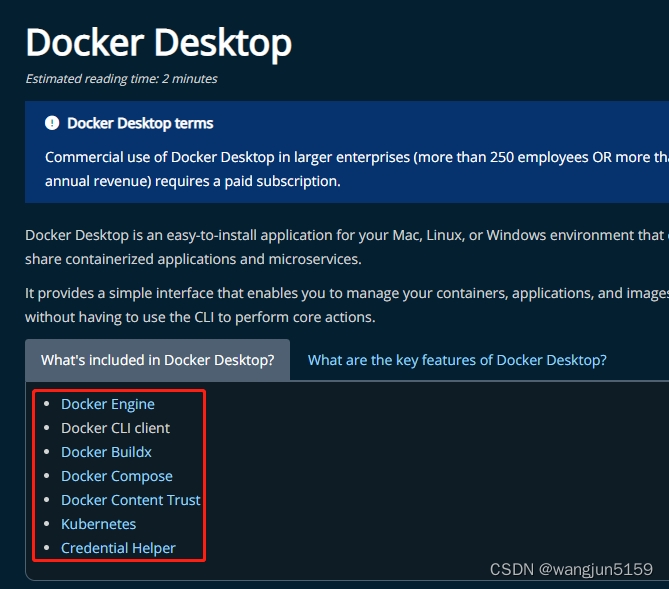Click the bullet point beside Kubernetes
The height and width of the screenshot is (589, 669).
click(x=46, y=524)
